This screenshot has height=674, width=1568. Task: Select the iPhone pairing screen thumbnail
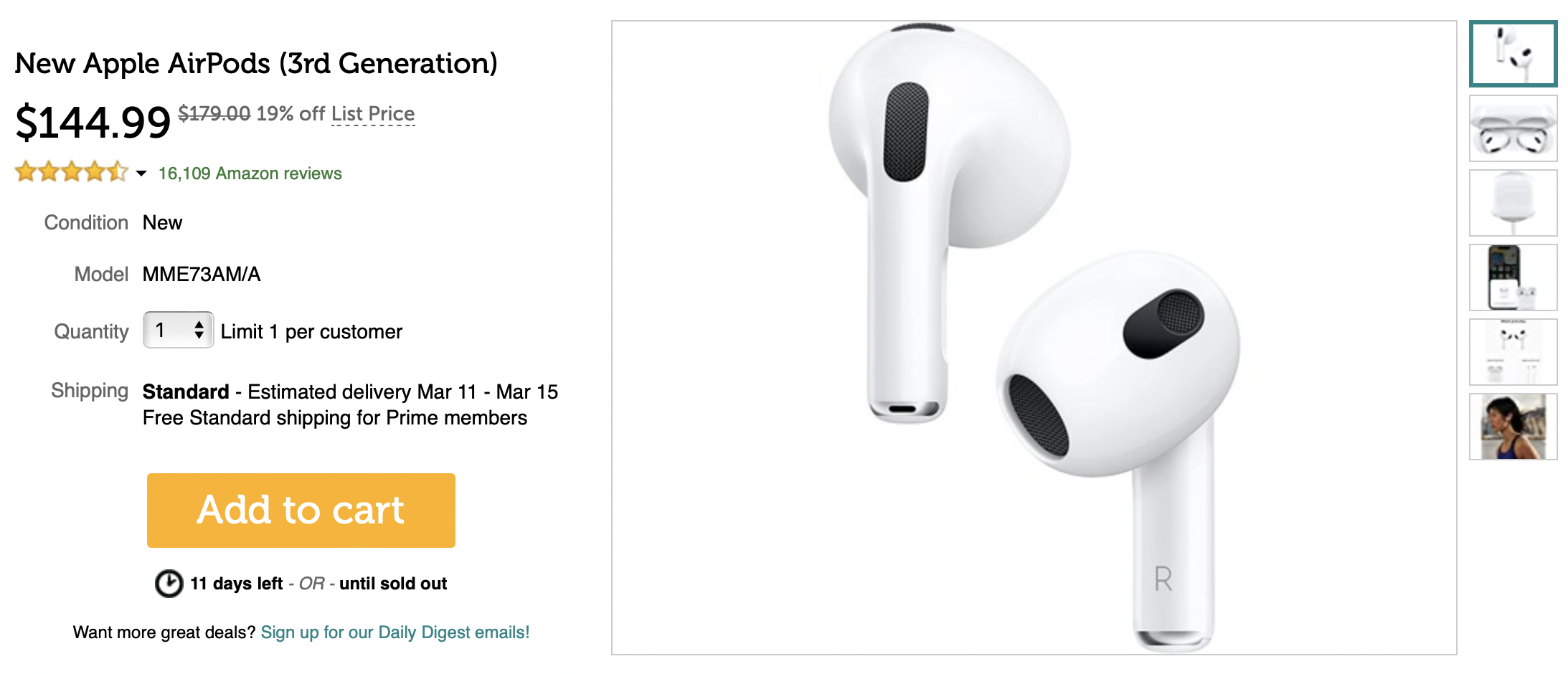click(1513, 277)
